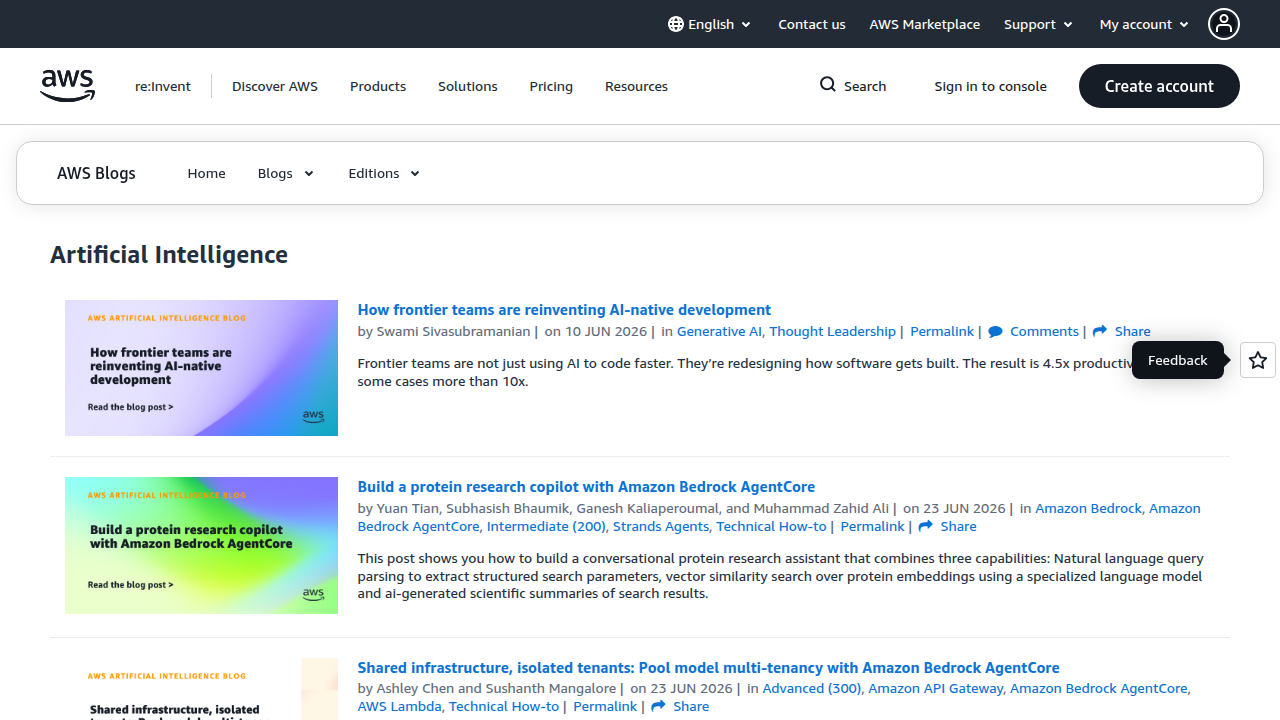Open Discover AWS menu

pos(275,86)
